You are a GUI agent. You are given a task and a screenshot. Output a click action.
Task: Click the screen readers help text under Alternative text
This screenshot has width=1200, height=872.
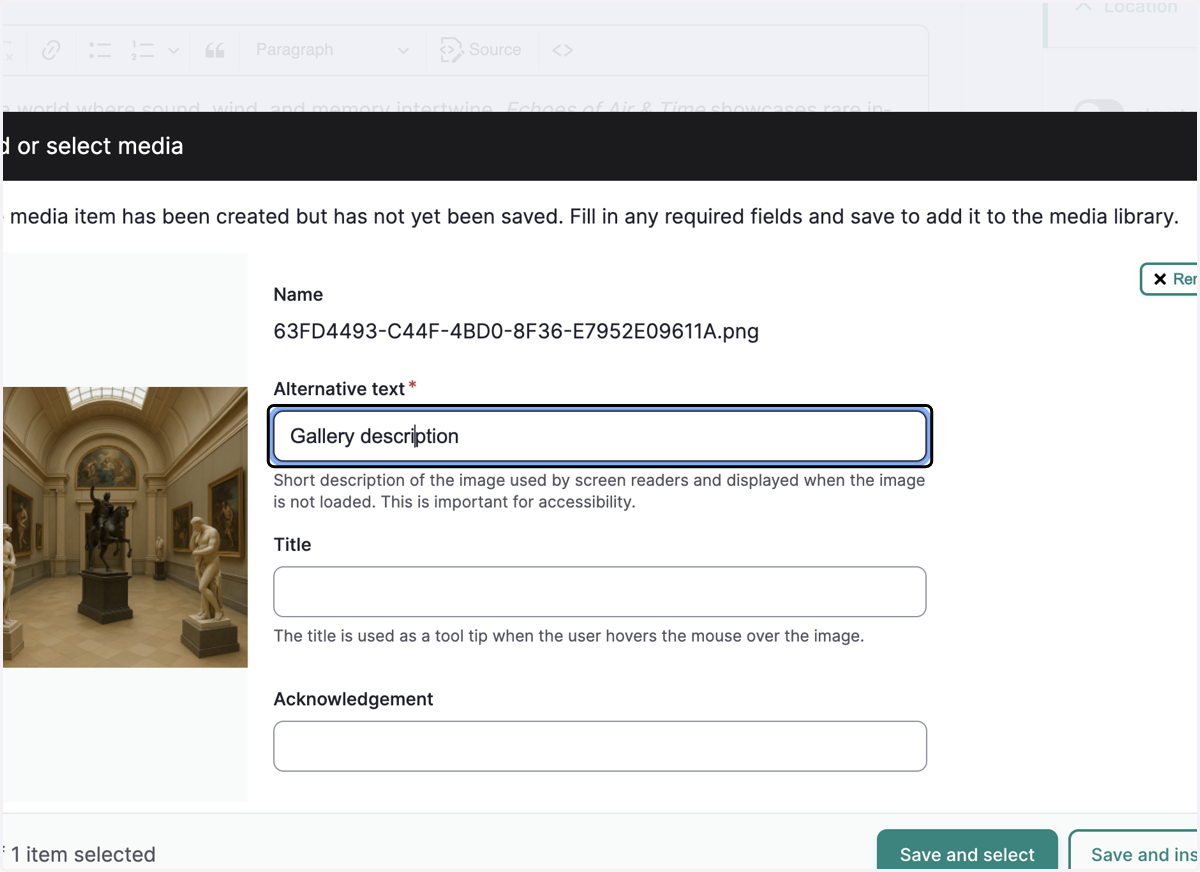[600, 491]
